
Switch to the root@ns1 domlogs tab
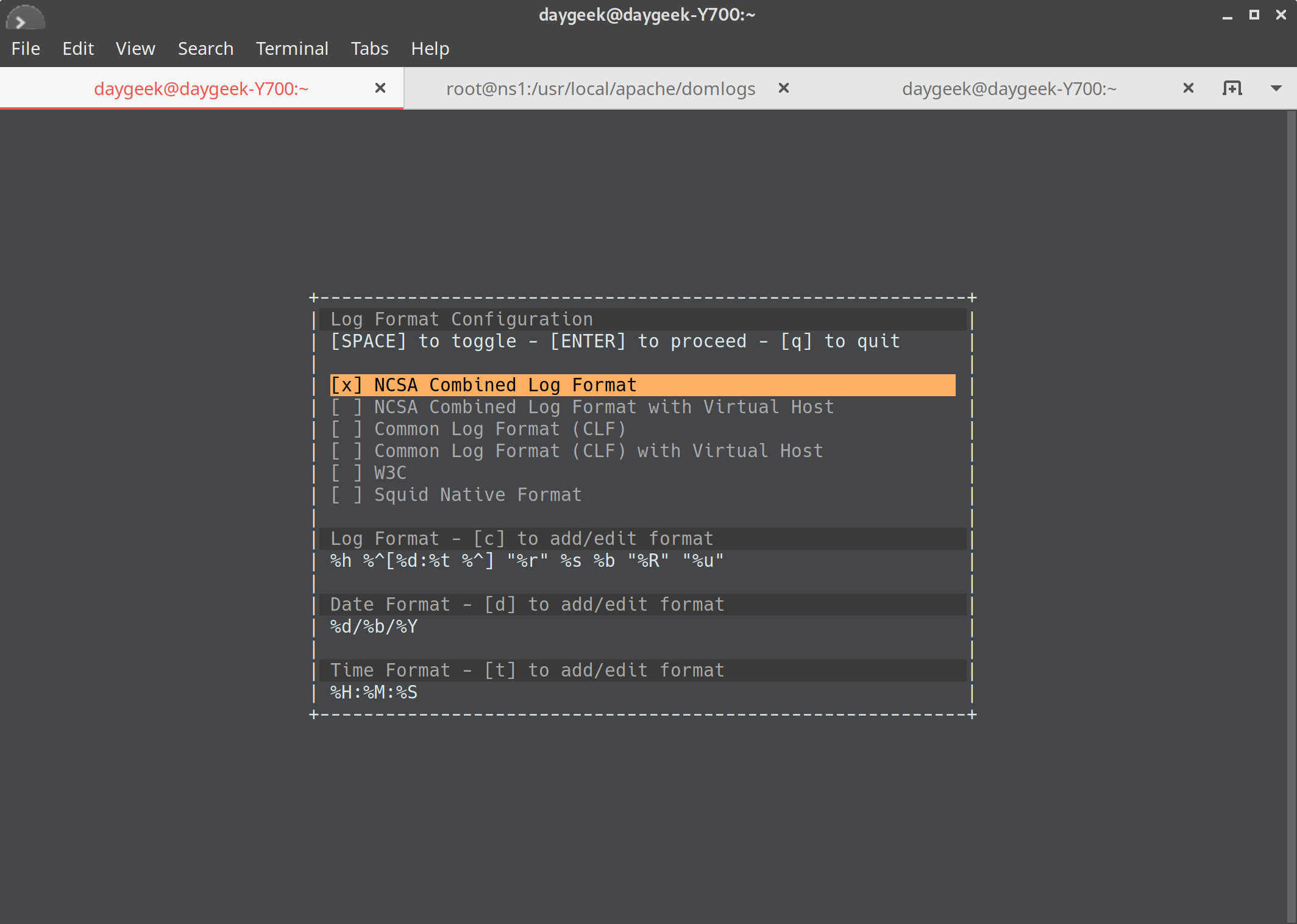(600, 89)
